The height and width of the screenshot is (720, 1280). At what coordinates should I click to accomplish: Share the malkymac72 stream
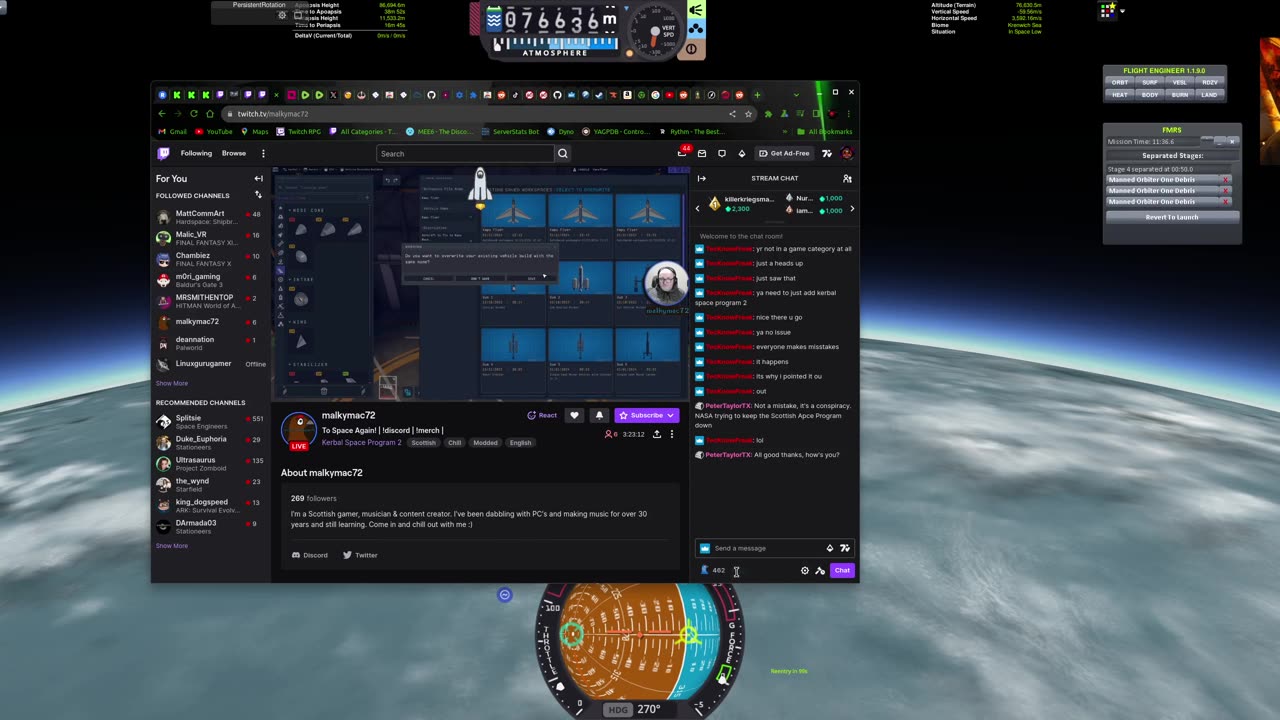pos(656,434)
